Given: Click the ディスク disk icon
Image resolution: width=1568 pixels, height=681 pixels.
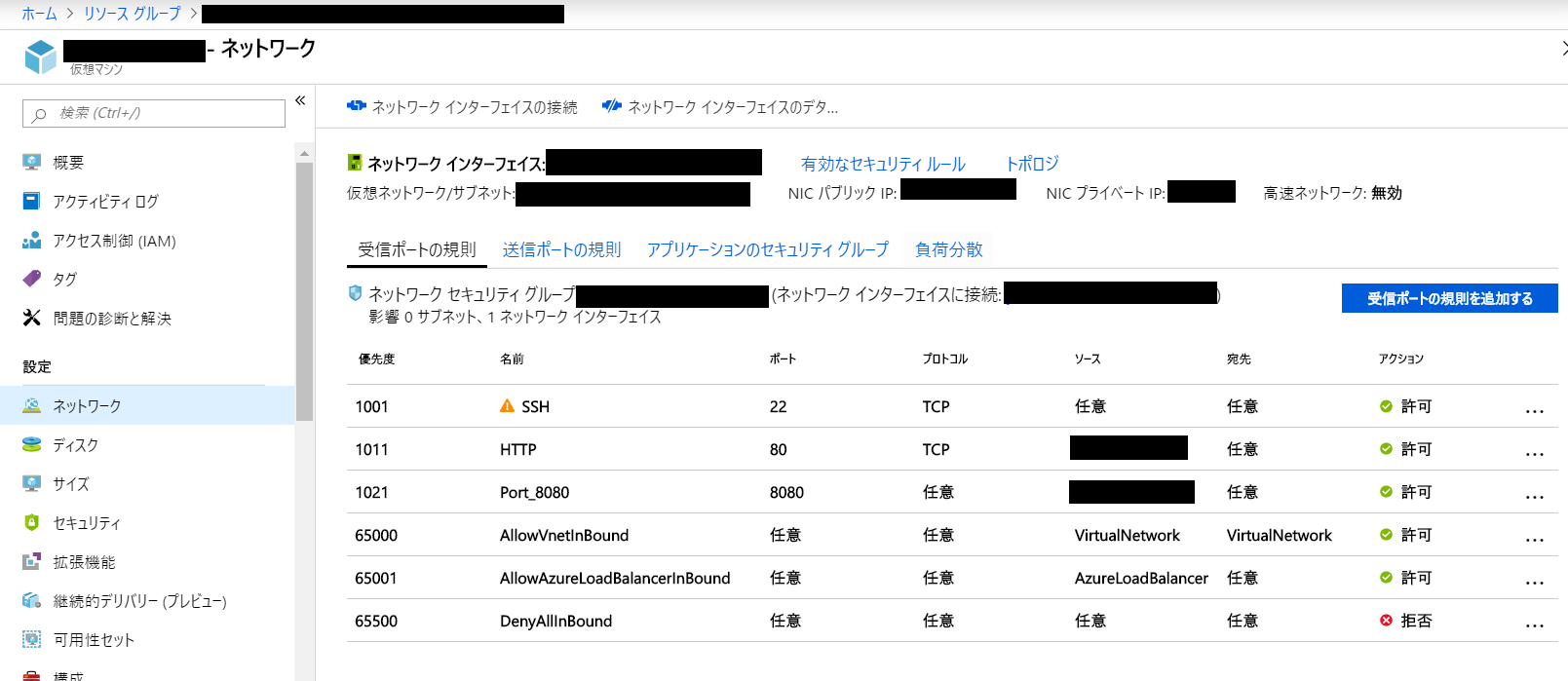Looking at the screenshot, I should 32,444.
